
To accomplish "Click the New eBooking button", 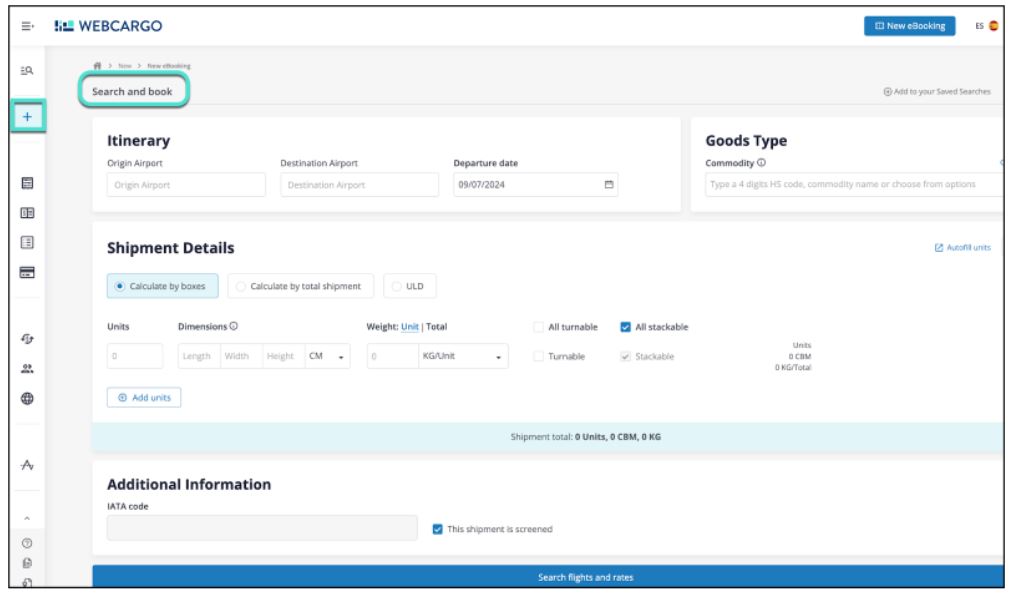I will tap(909, 25).
